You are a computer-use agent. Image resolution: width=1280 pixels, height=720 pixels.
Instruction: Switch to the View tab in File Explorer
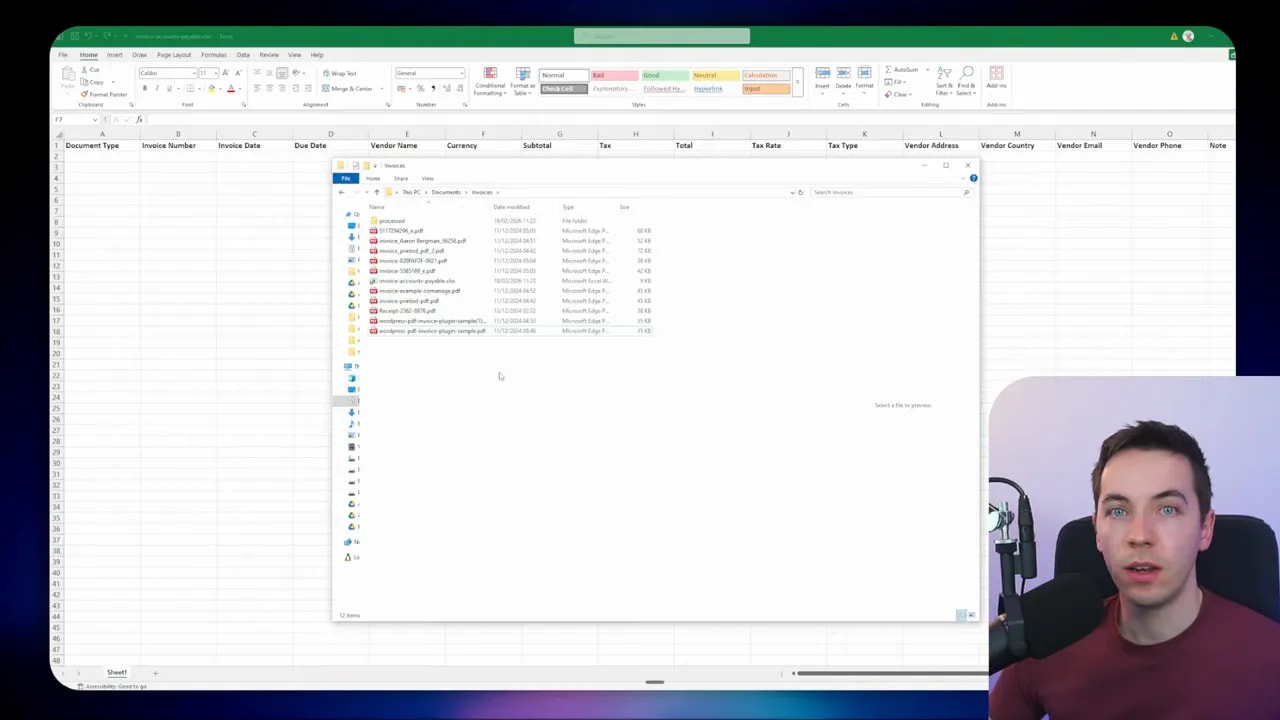[x=428, y=178]
